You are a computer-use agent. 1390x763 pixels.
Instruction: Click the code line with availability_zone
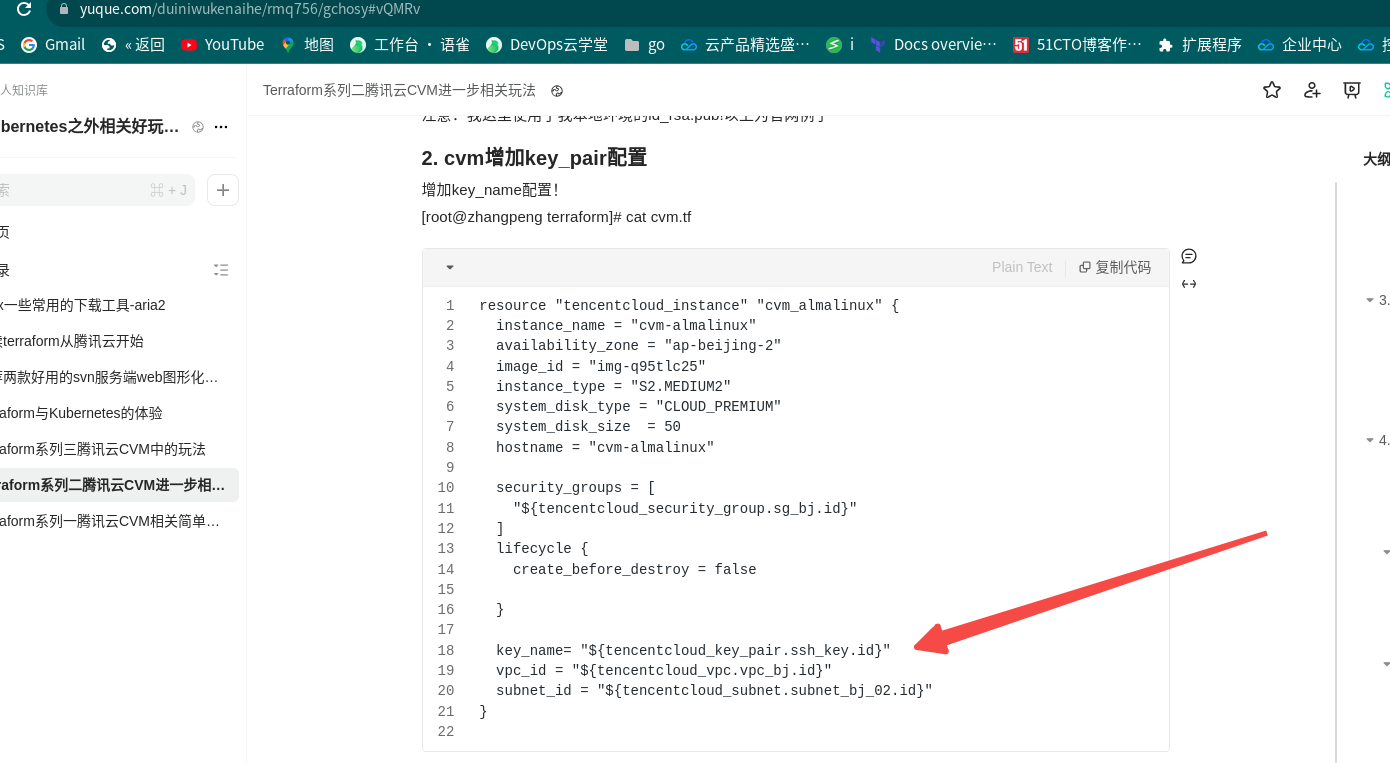[x=639, y=346]
